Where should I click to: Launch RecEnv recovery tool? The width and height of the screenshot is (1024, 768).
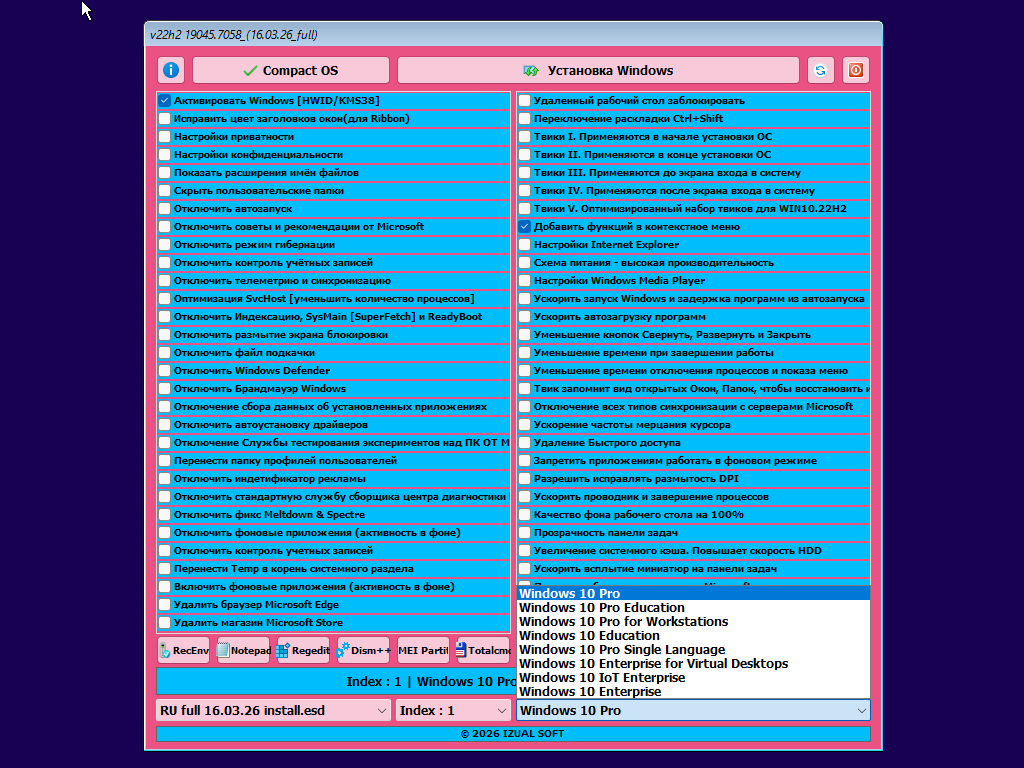[x=184, y=650]
